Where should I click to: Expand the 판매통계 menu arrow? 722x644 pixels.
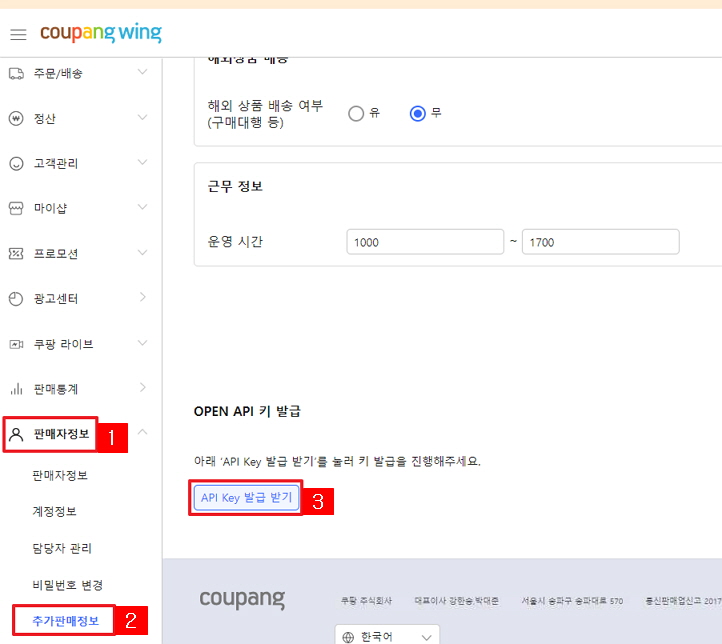pos(142,388)
